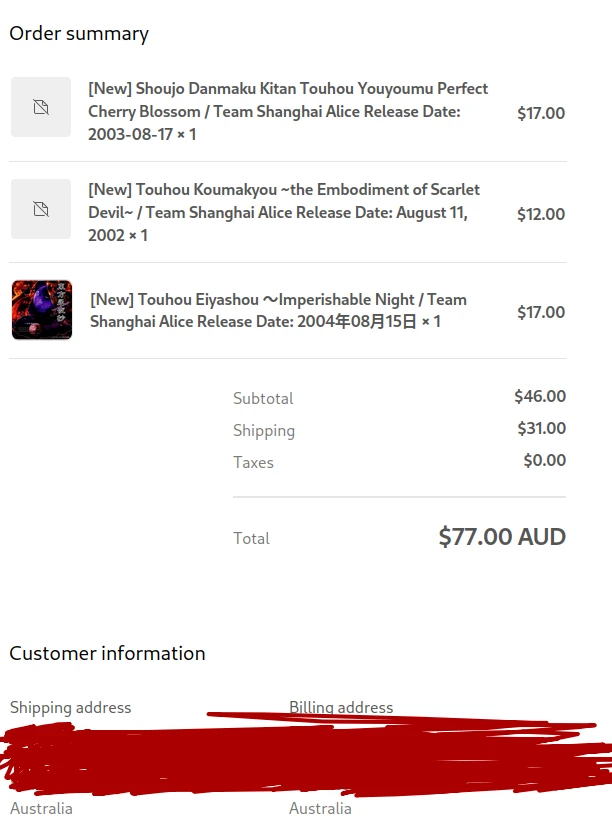The image size is (612, 834).
Task: Click the $77.00 AUD total amount
Action: point(502,537)
